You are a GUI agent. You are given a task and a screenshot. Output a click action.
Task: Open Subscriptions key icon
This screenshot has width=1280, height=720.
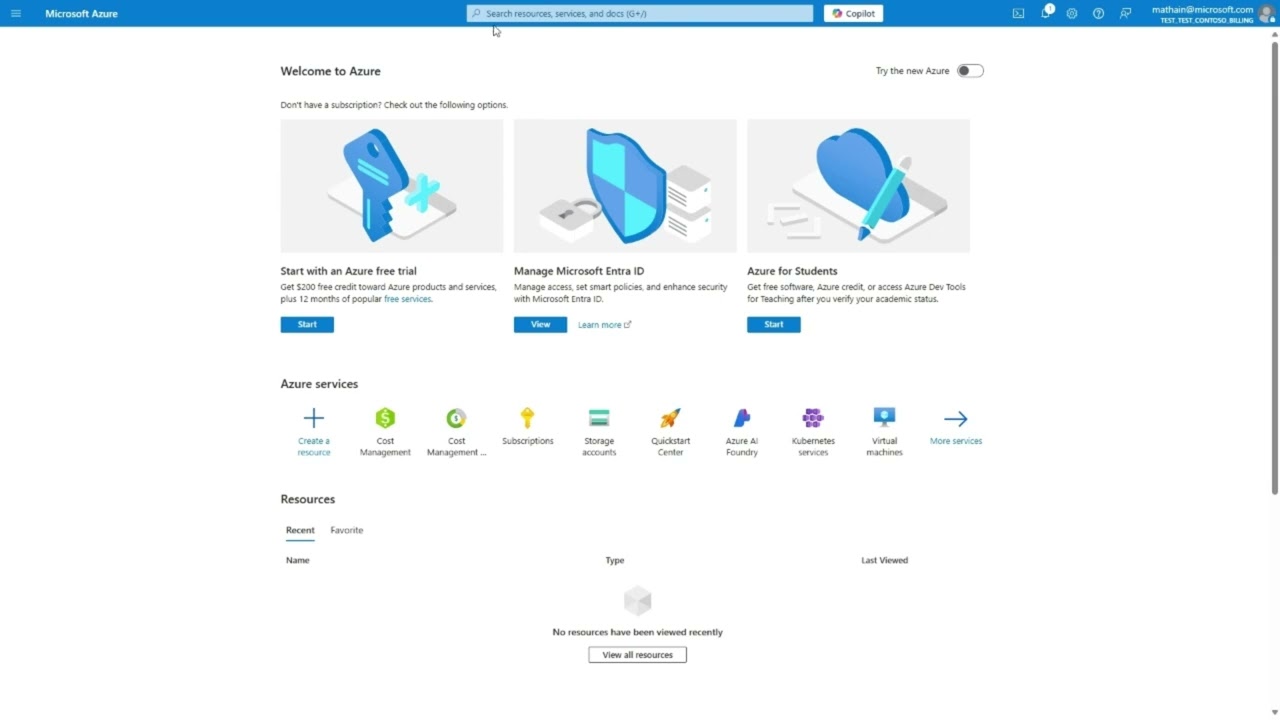tap(527, 418)
